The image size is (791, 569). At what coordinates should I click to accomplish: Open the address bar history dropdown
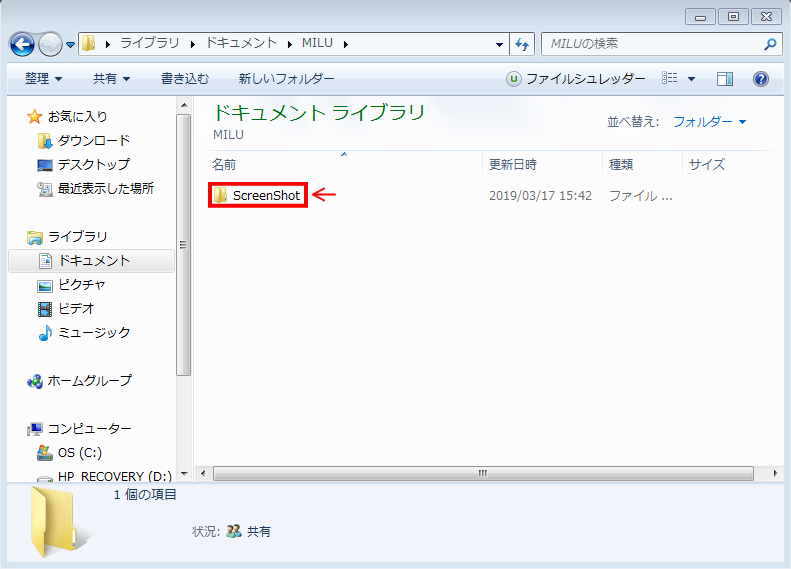click(499, 44)
